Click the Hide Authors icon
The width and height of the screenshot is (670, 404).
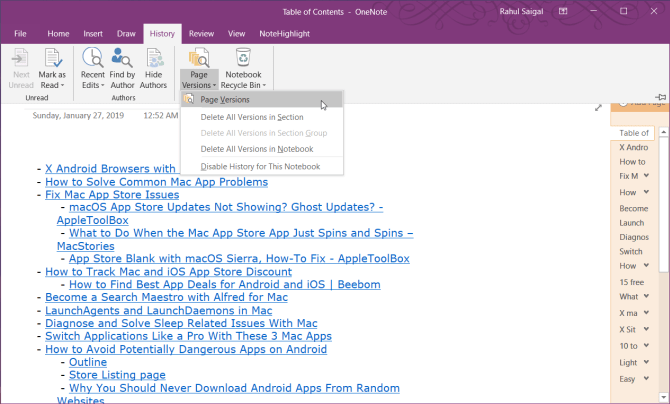pos(154,59)
